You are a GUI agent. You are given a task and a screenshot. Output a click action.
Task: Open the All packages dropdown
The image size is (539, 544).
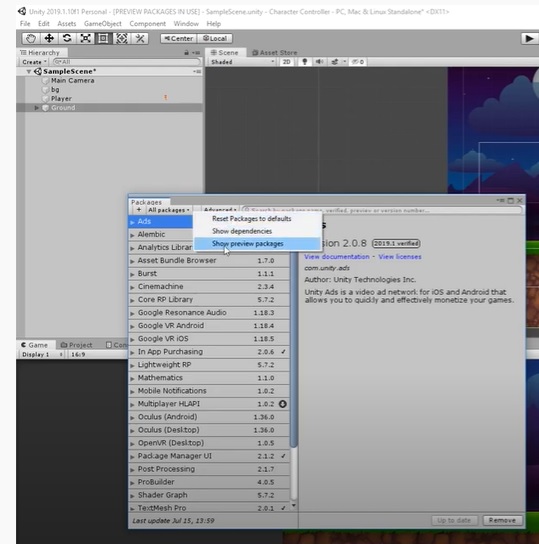pos(169,210)
